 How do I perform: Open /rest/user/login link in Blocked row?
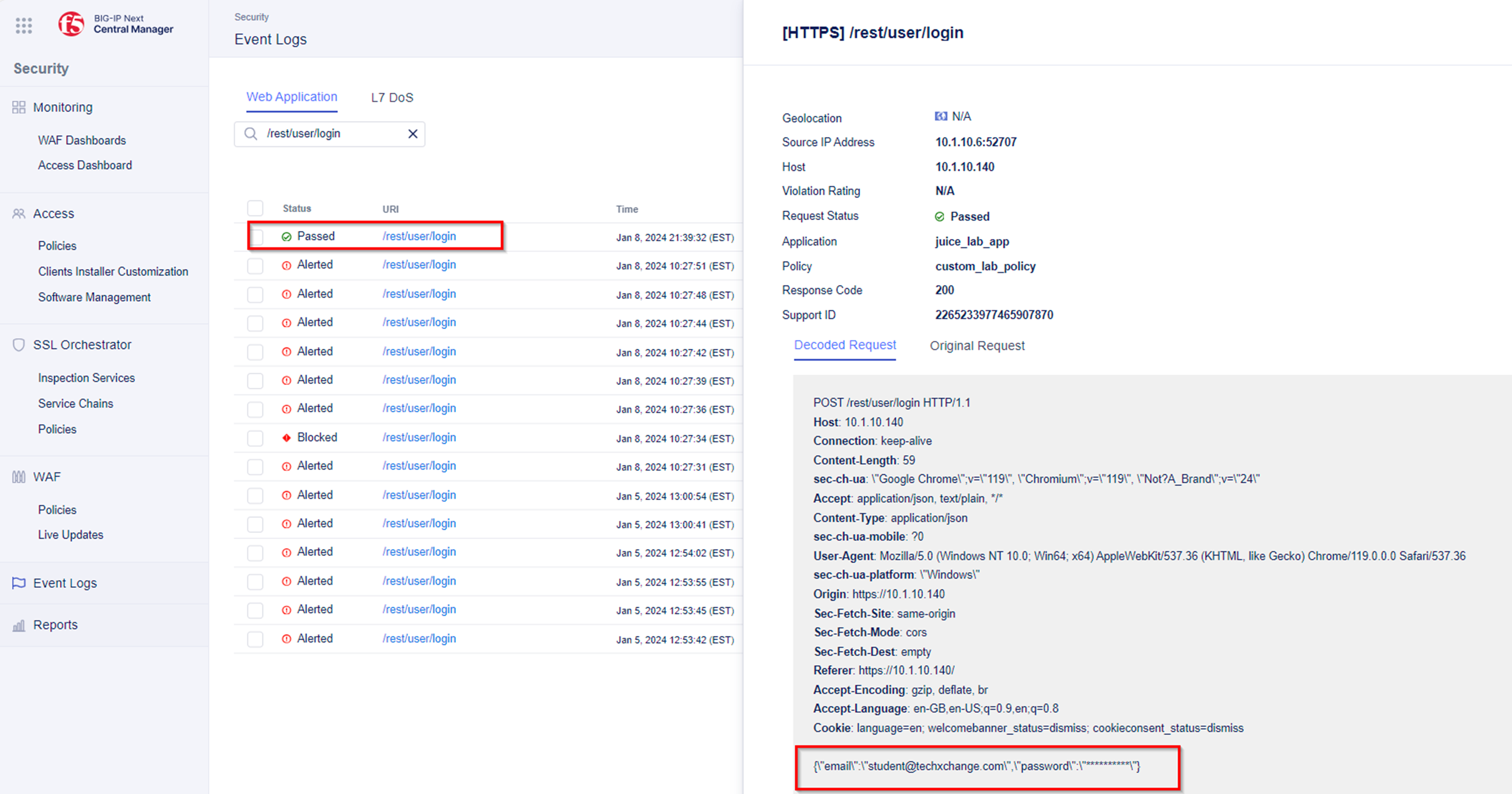tap(419, 438)
